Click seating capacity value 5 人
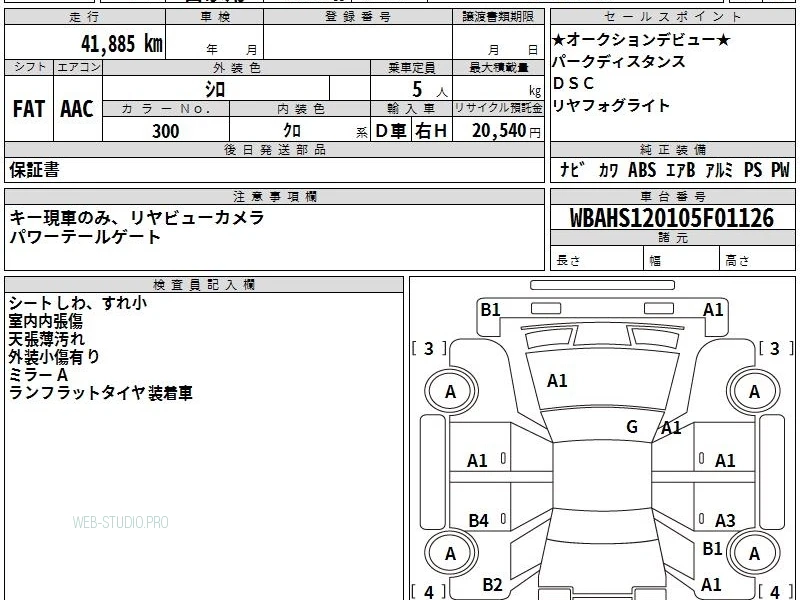Viewport: 800px width, 600px height. click(429, 90)
